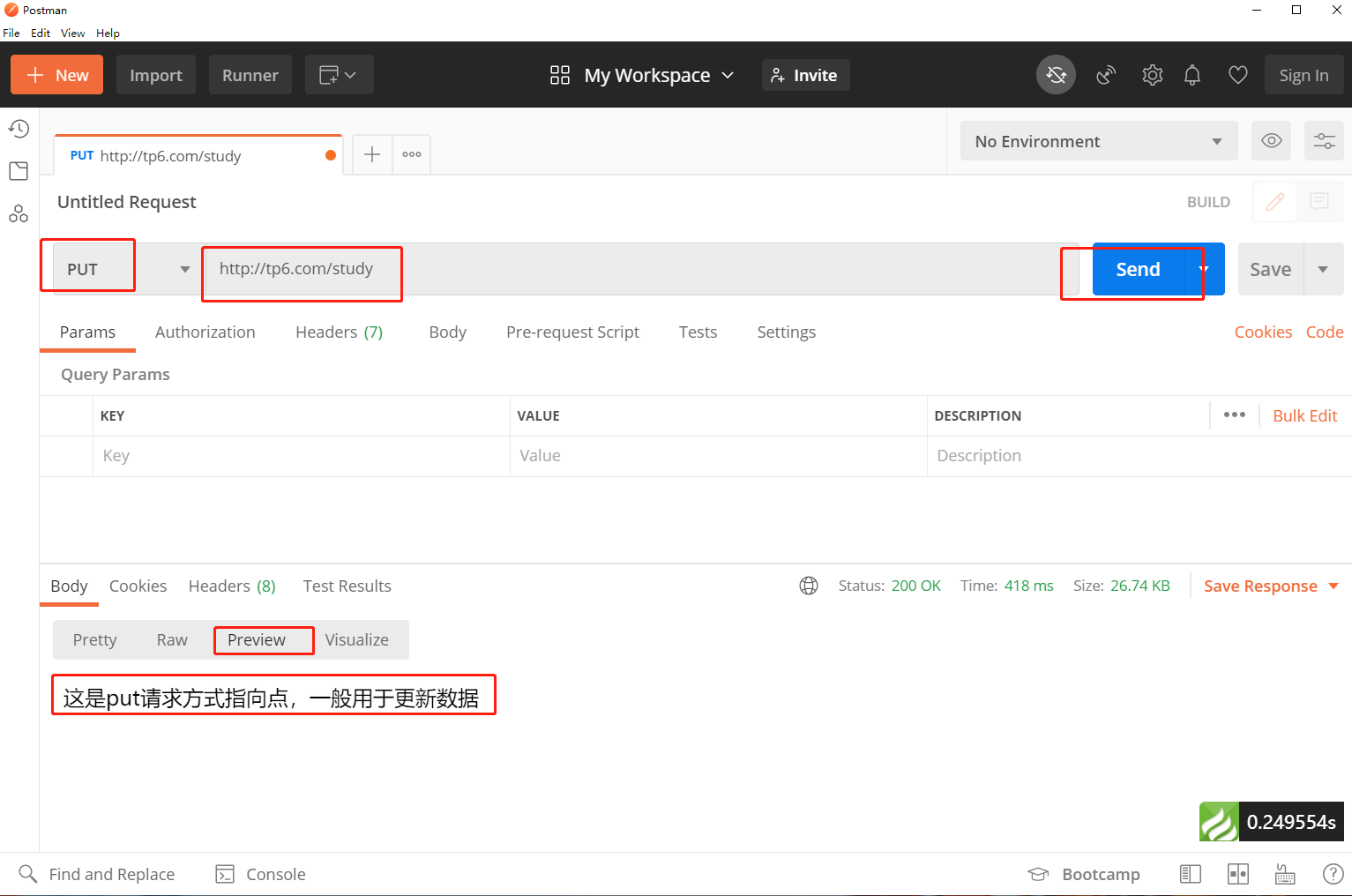Click the Find and Replace search icon
This screenshot has width=1352, height=896.
[28, 874]
